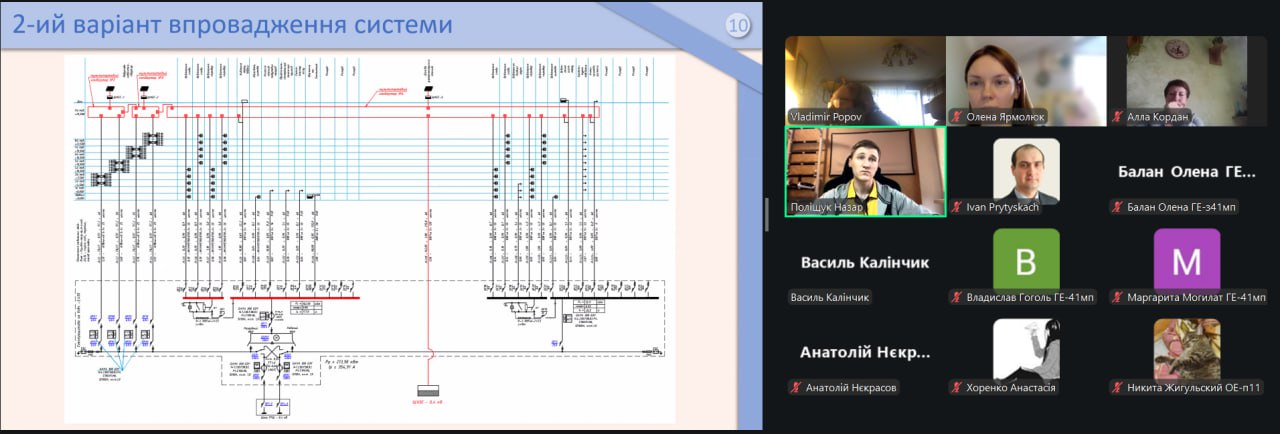Click Ivan Prytyskach's profile photo
Image resolution: width=1280 pixels, height=434 pixels.
(x=1025, y=170)
